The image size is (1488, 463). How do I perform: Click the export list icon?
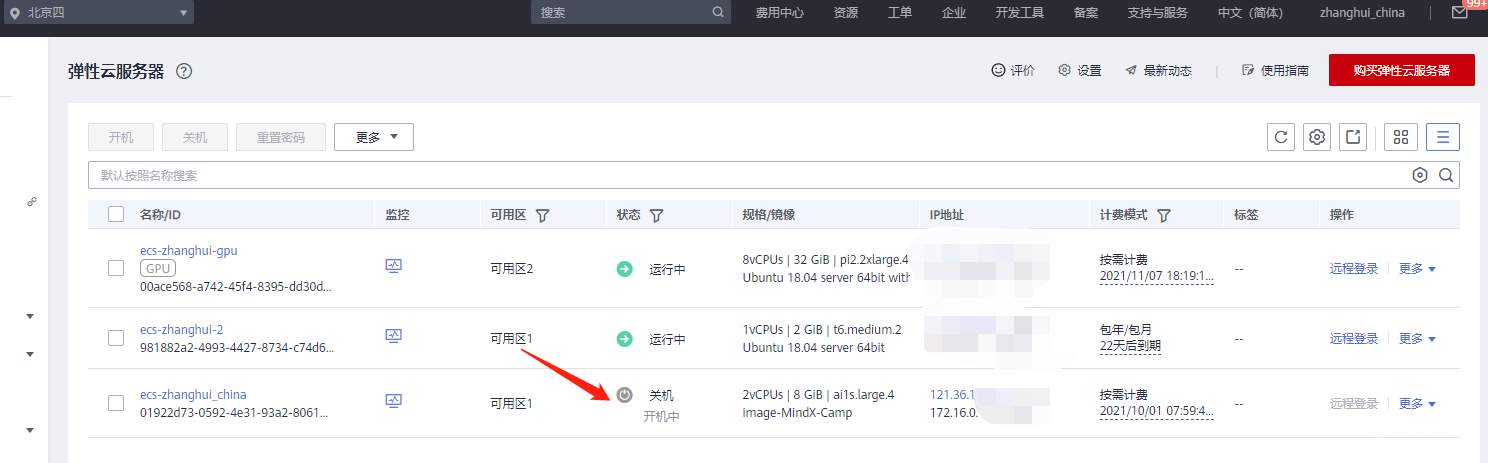1353,137
